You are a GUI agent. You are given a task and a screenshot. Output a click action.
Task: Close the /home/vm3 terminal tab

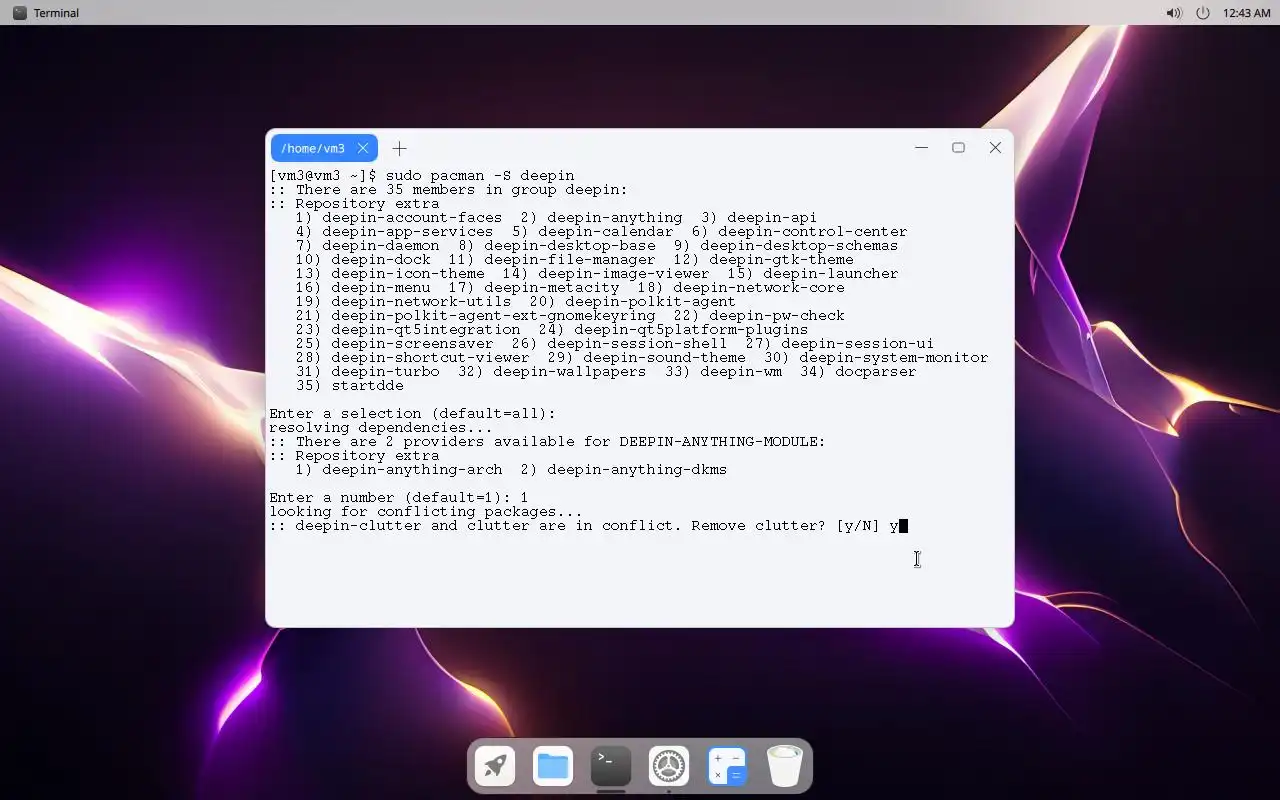click(x=363, y=148)
